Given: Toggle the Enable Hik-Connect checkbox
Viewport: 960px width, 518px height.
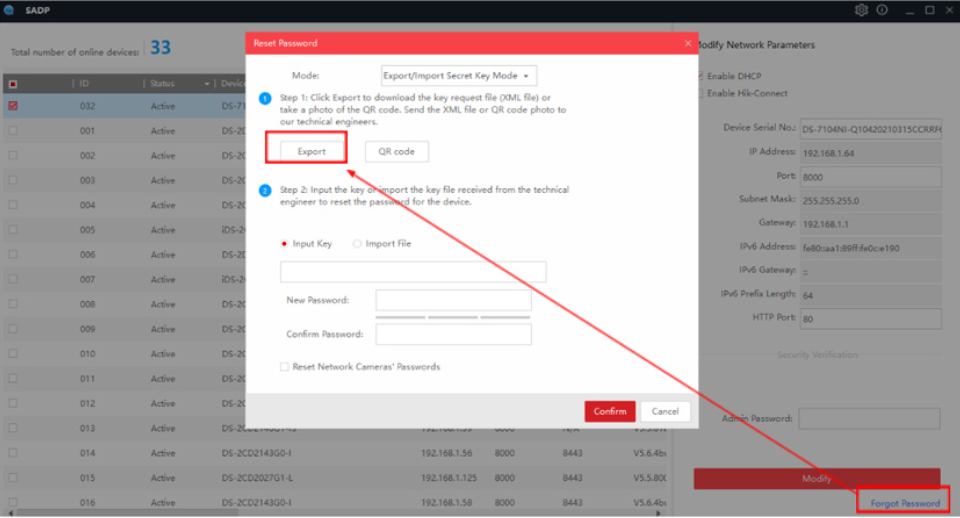Looking at the screenshot, I should pyautogui.click(x=701, y=93).
